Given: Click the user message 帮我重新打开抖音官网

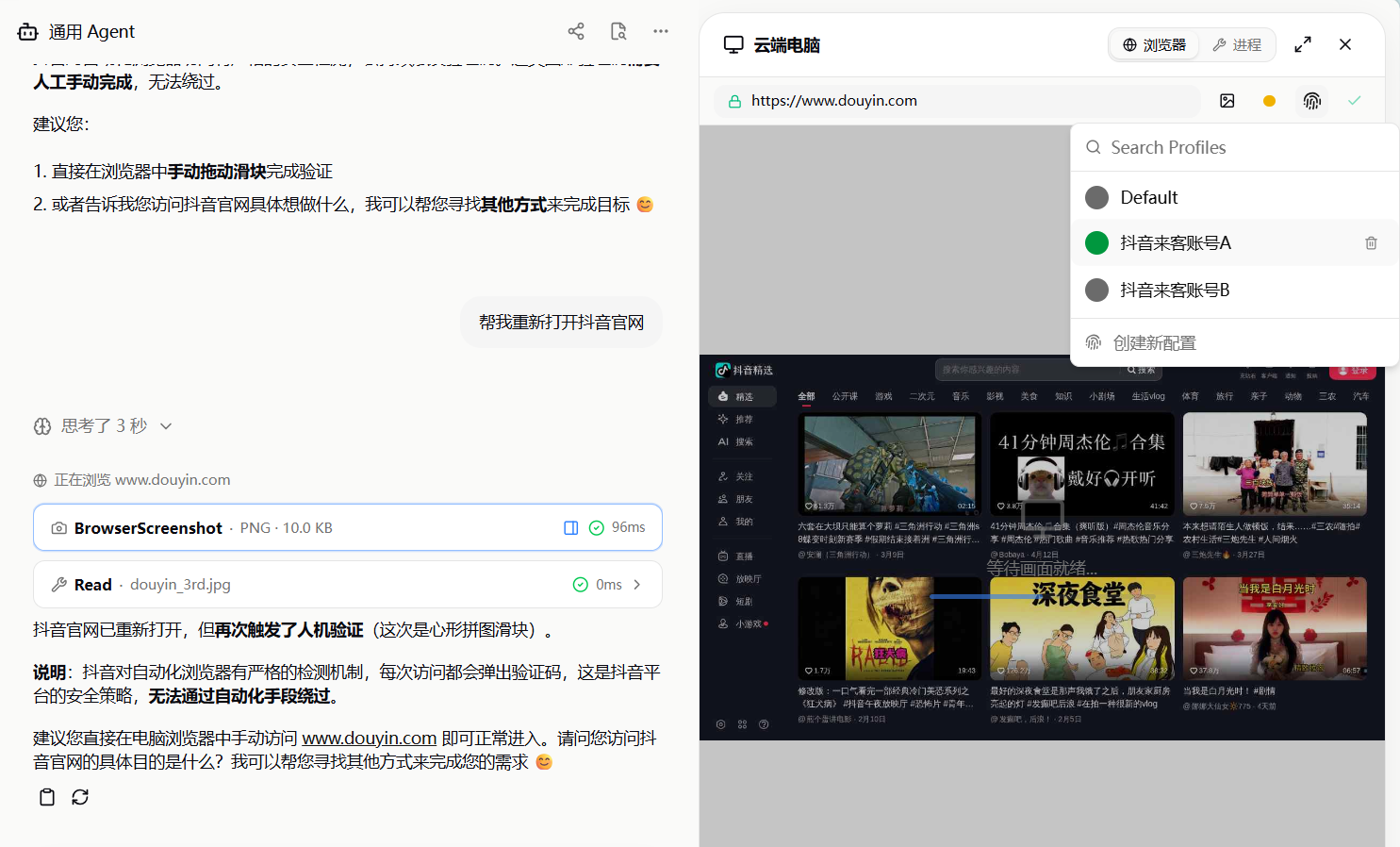Looking at the screenshot, I should pos(562,323).
